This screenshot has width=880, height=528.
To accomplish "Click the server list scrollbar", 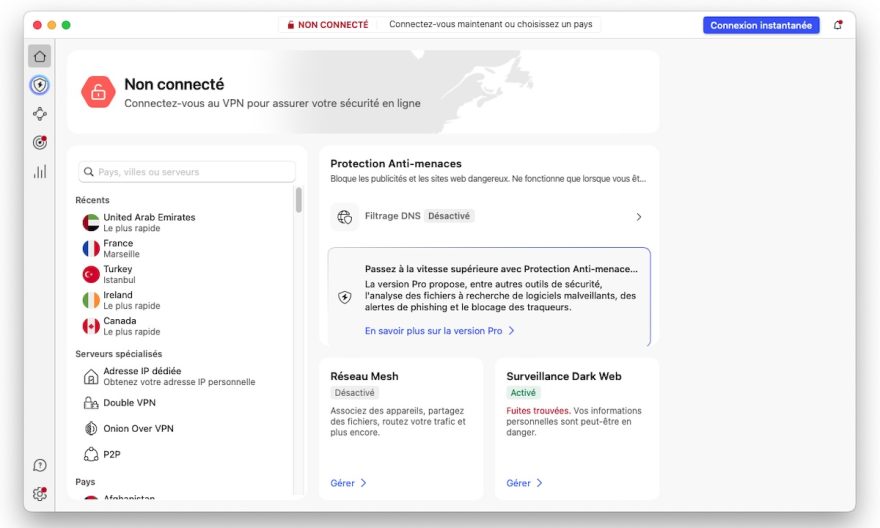I will [x=298, y=200].
